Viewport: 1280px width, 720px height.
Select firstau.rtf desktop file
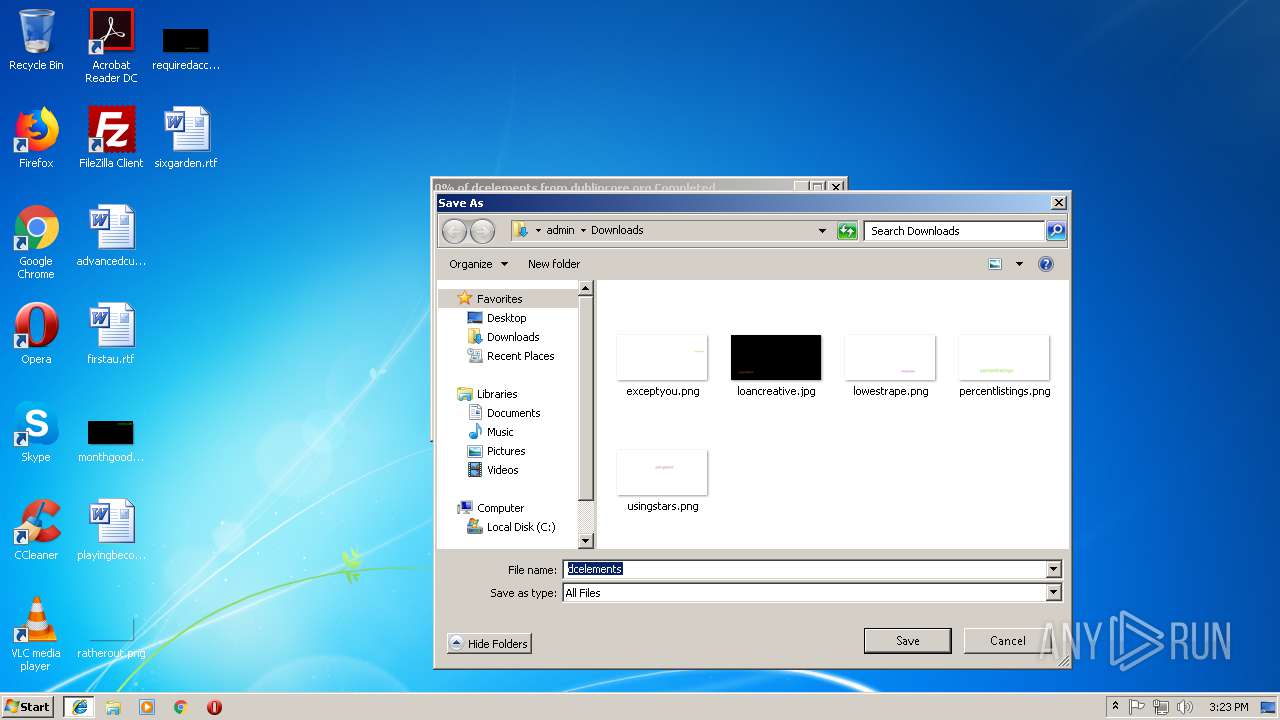tap(111, 334)
